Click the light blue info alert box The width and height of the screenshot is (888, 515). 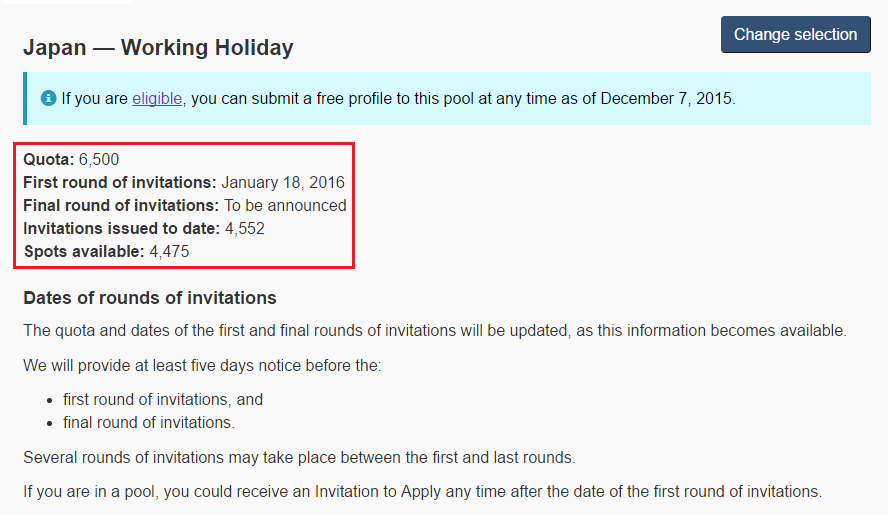[x=447, y=99]
